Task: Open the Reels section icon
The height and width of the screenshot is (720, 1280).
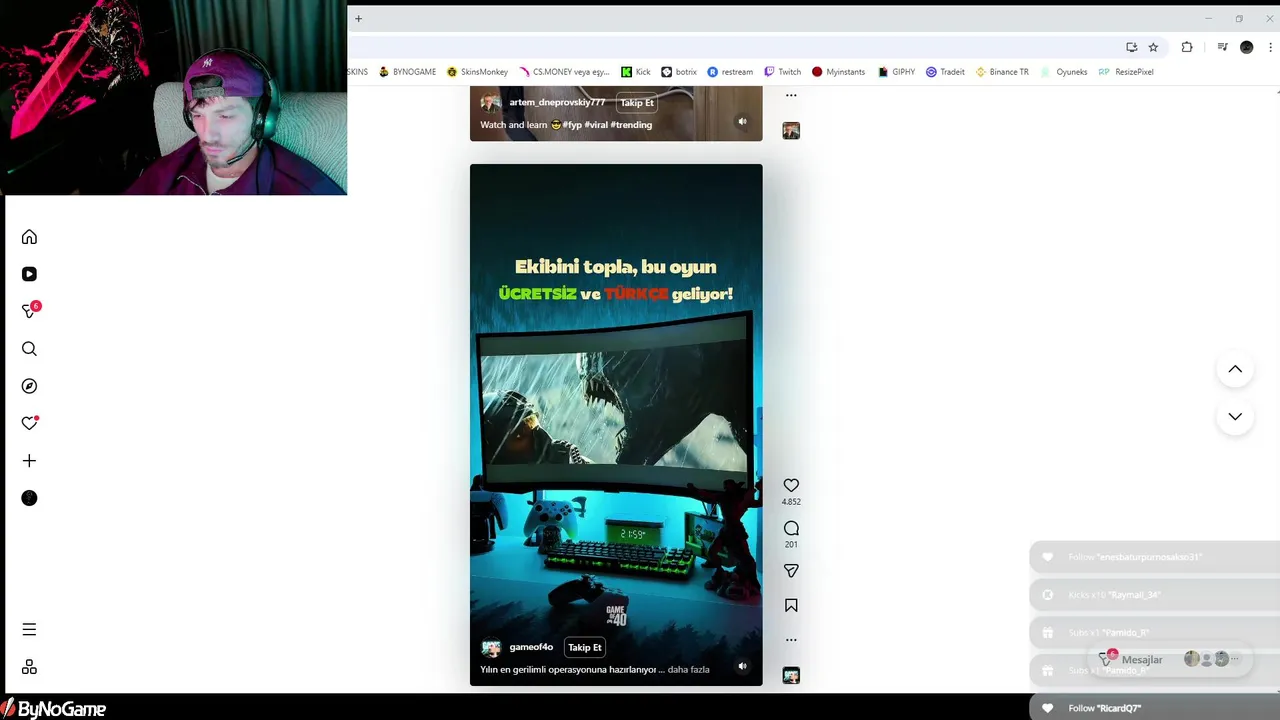Action: coord(29,274)
